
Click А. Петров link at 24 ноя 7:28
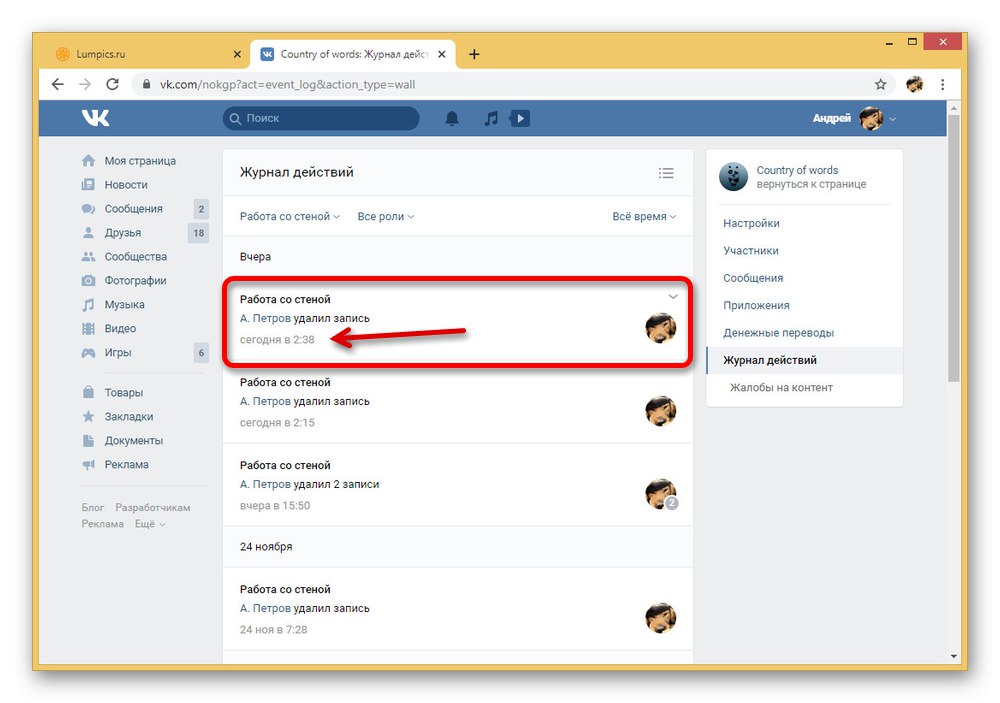coord(265,609)
